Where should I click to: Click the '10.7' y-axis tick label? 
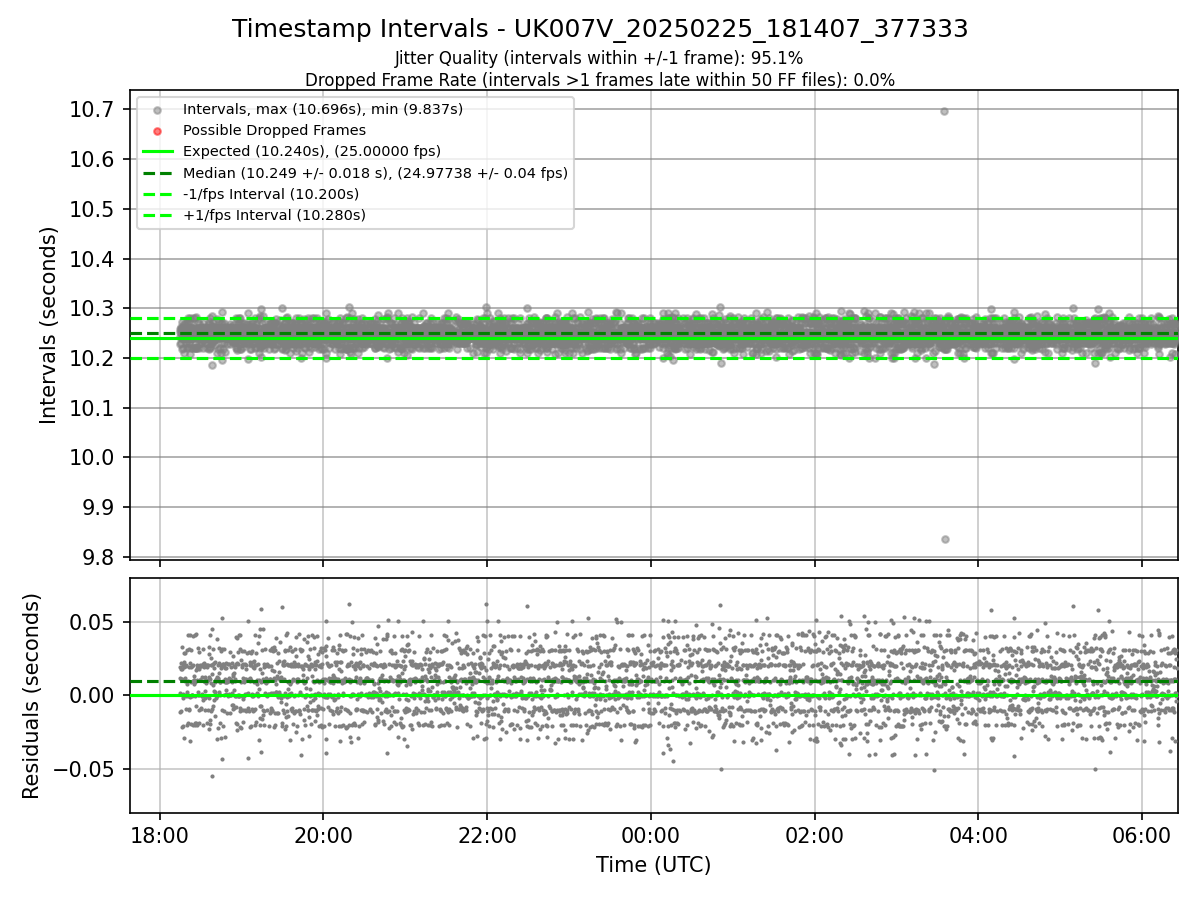[93, 110]
